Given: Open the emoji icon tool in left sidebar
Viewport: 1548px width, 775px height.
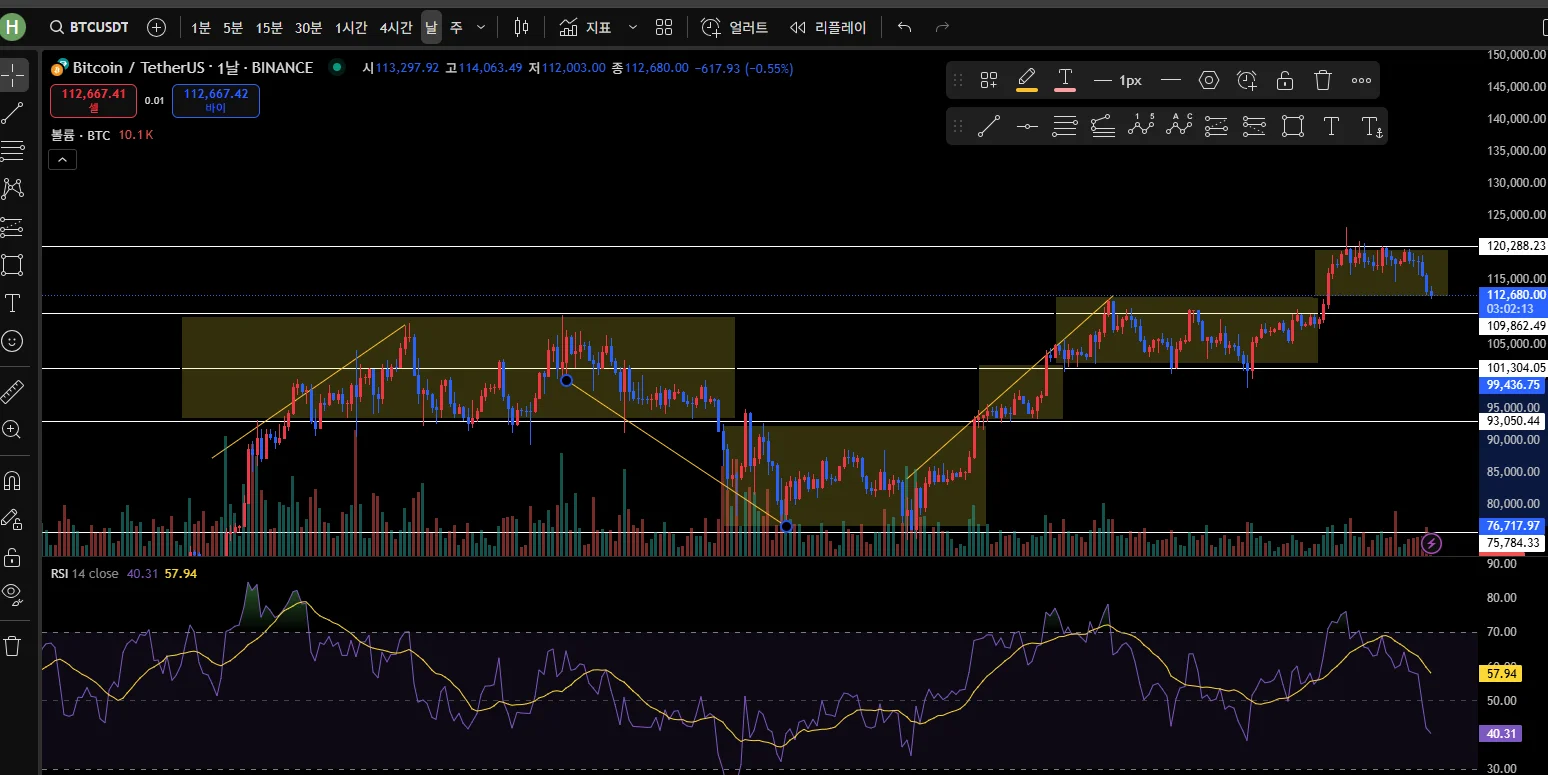Looking at the screenshot, I should pos(12,341).
